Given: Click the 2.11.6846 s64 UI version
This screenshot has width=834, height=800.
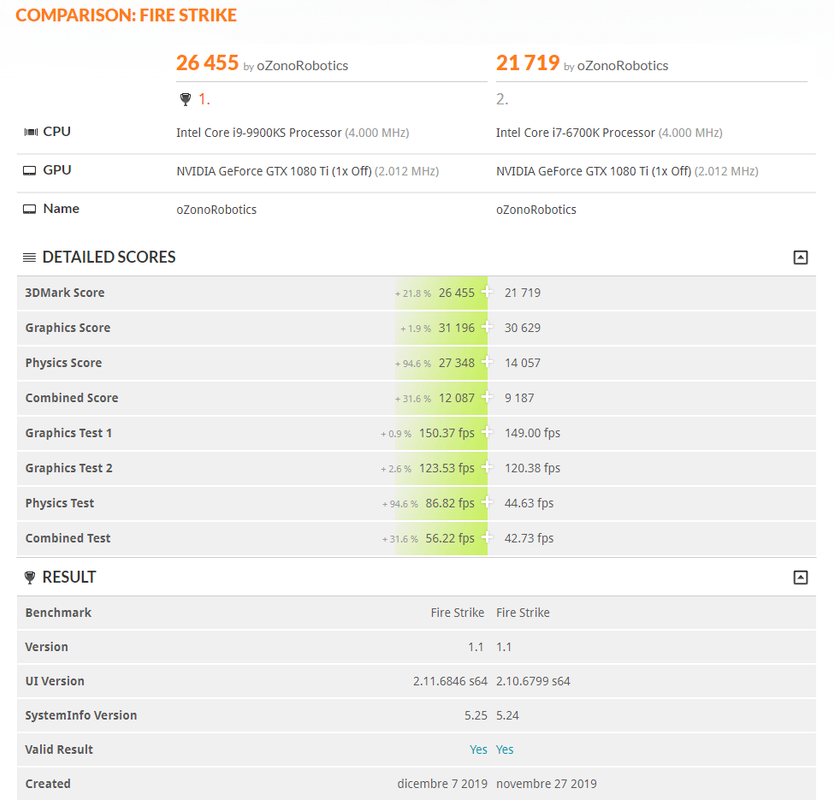Looking at the screenshot, I should pos(450,681).
